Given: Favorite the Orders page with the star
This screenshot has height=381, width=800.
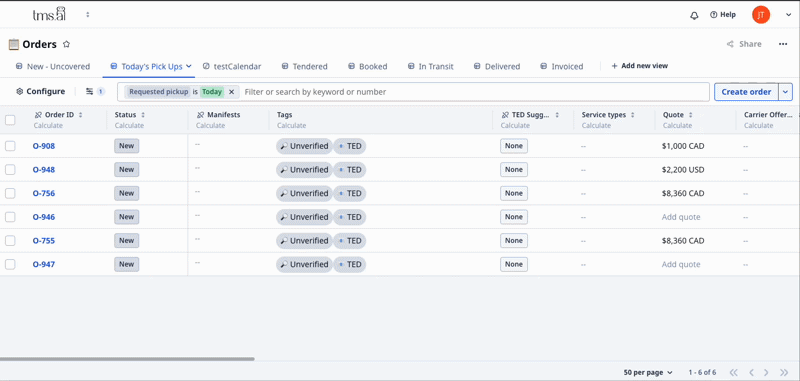Looking at the screenshot, I should pos(66,44).
